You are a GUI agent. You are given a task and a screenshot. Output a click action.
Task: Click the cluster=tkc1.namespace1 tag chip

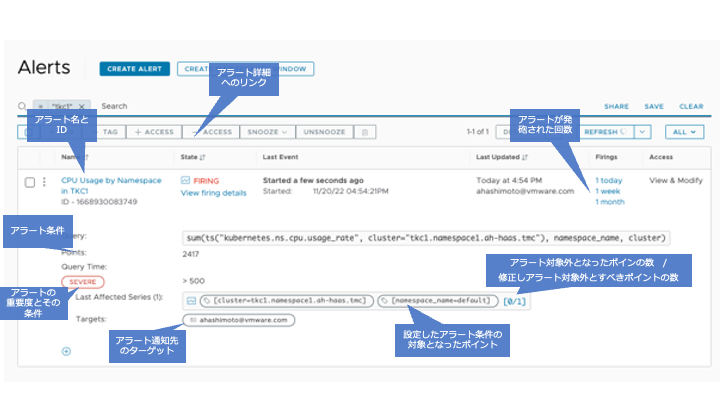click(287, 301)
